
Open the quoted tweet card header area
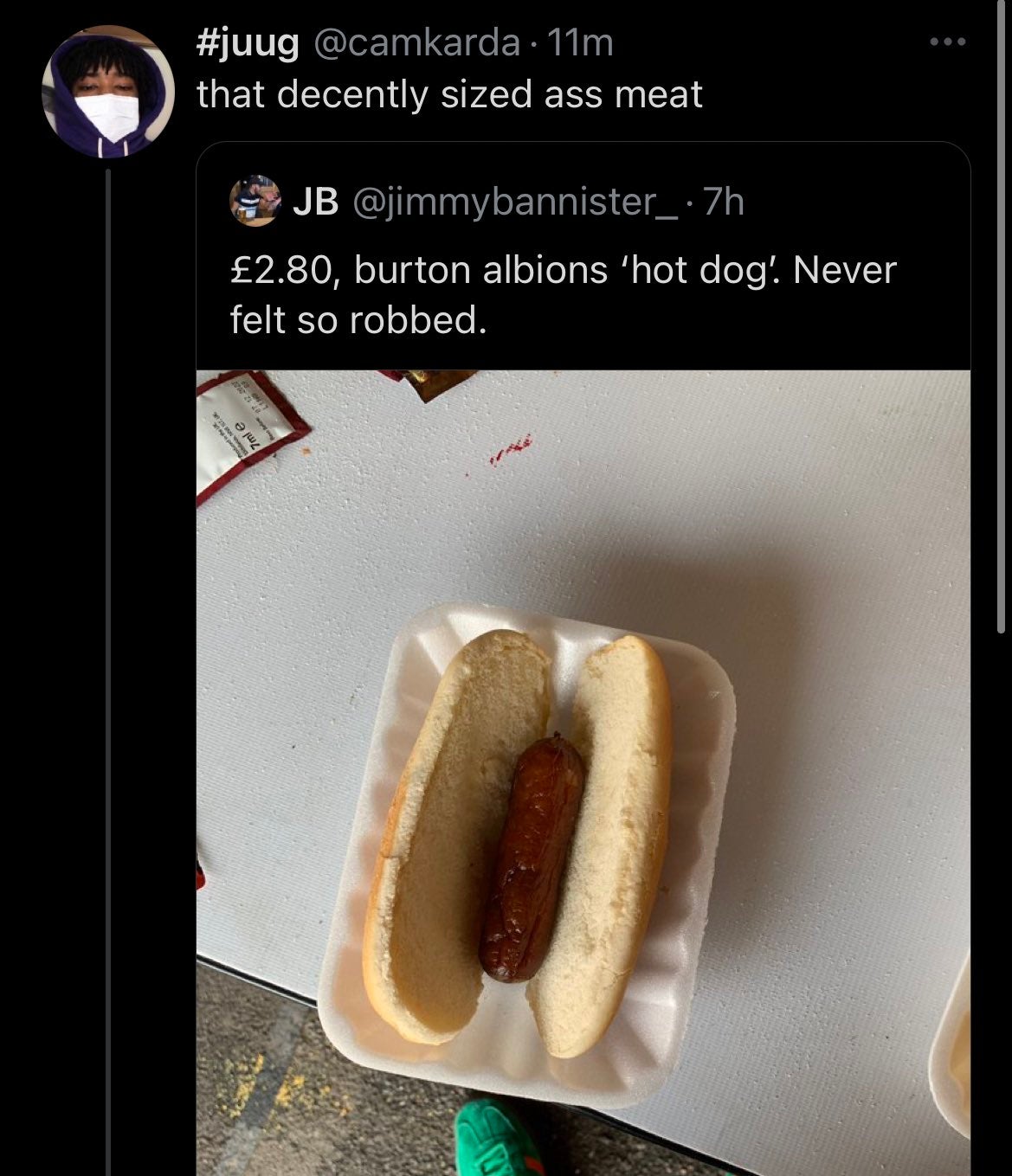[x=583, y=201]
